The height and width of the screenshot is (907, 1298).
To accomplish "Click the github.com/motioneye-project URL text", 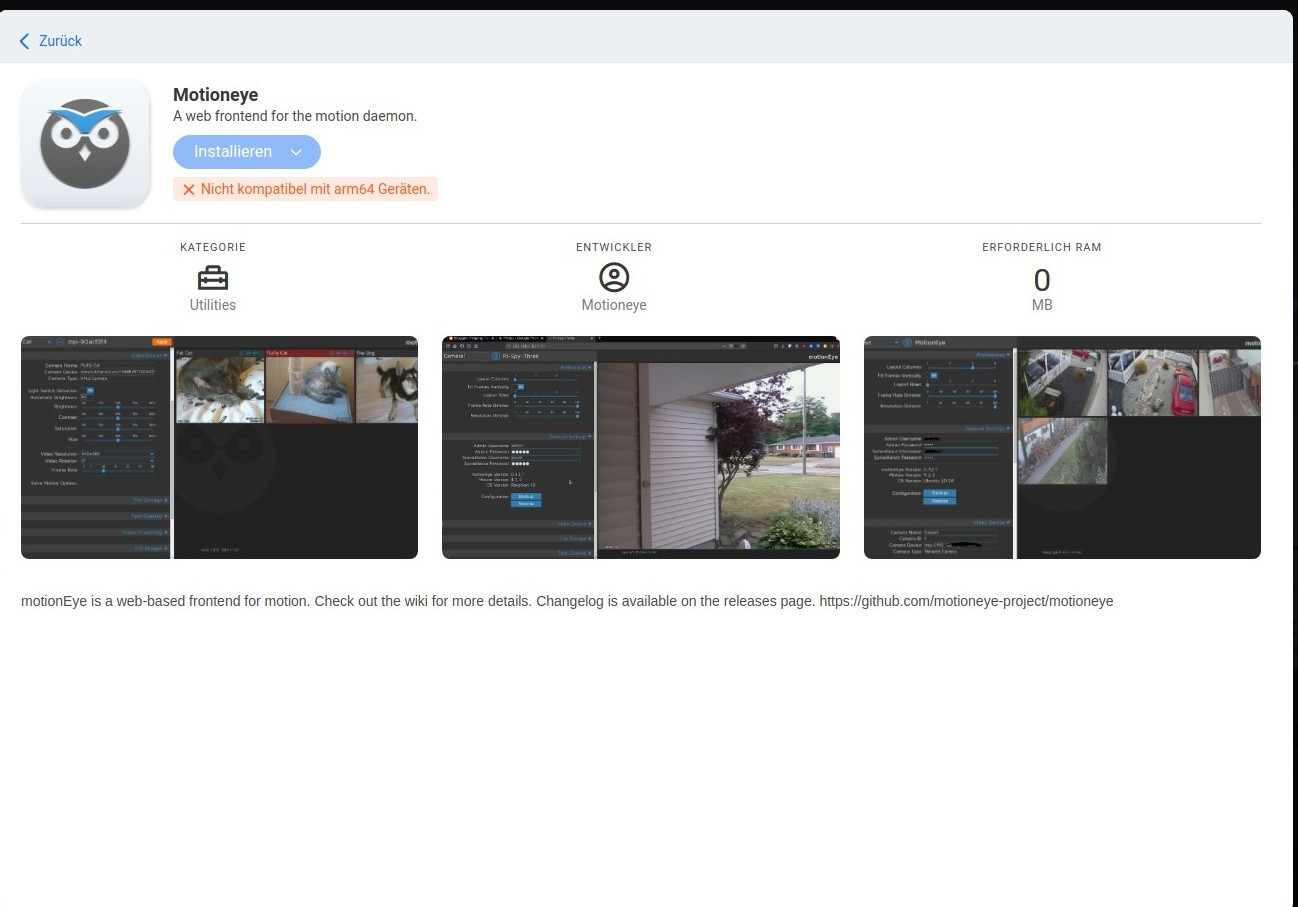I will point(966,601).
